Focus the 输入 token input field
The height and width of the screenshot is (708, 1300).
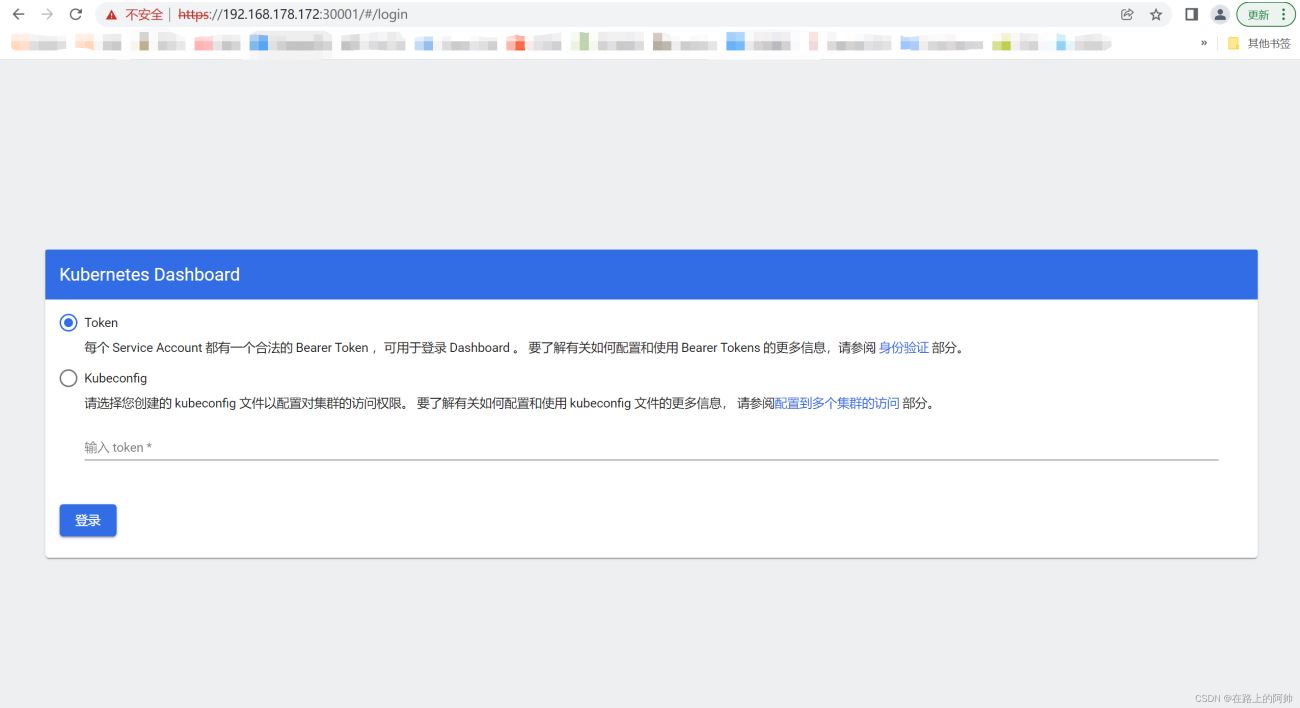point(651,447)
